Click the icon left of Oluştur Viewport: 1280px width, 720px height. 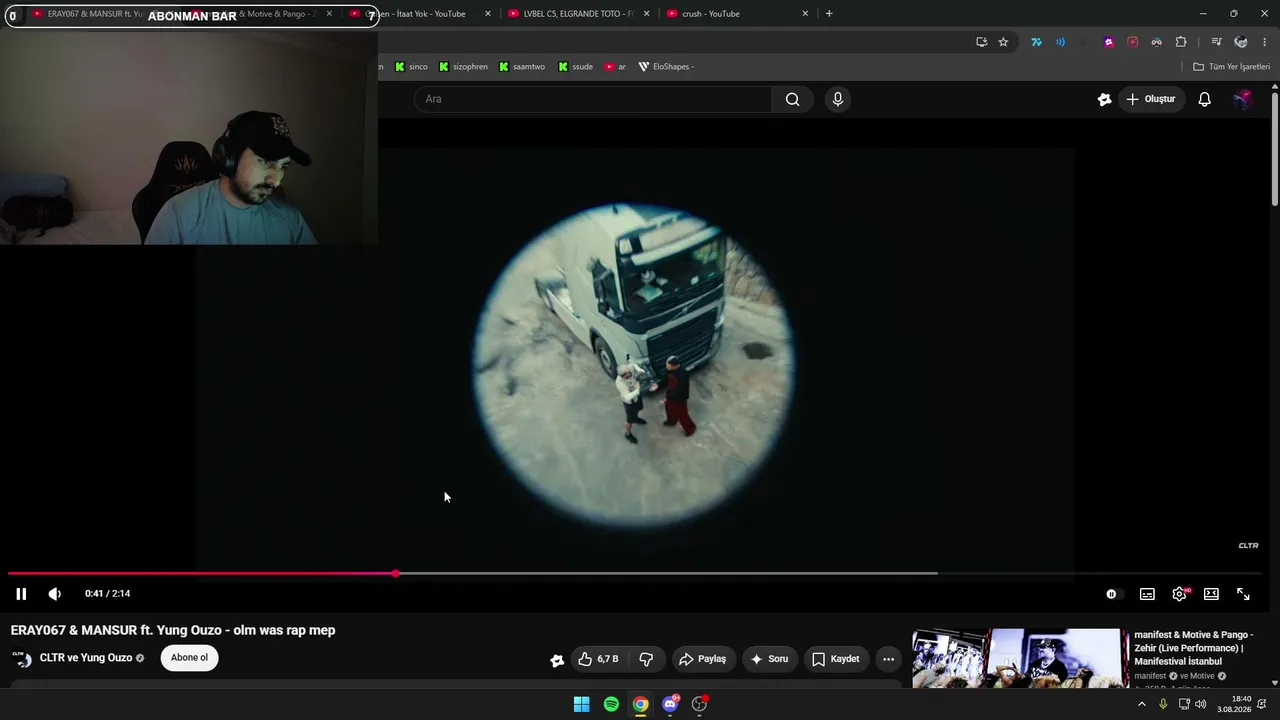point(1104,99)
